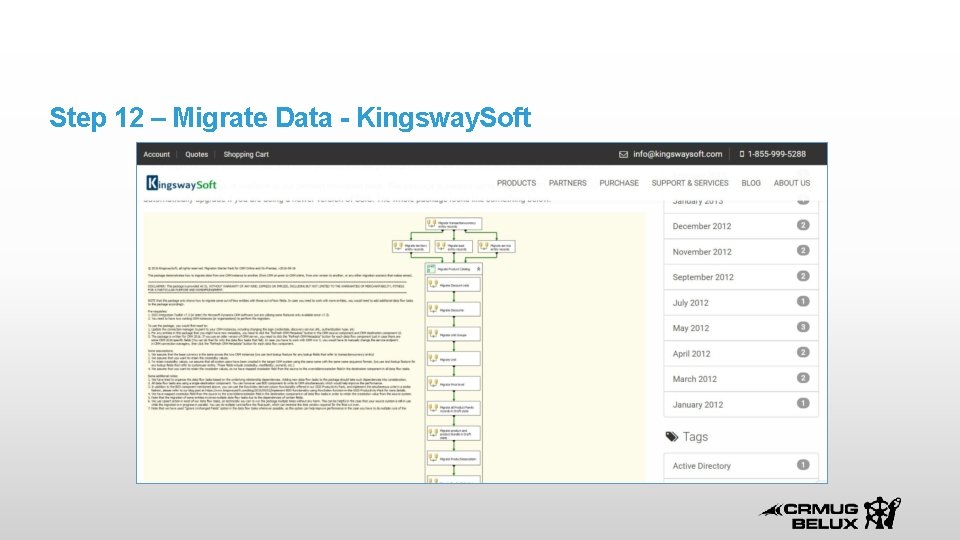Open the PRODUCTS menu

(x=516, y=183)
